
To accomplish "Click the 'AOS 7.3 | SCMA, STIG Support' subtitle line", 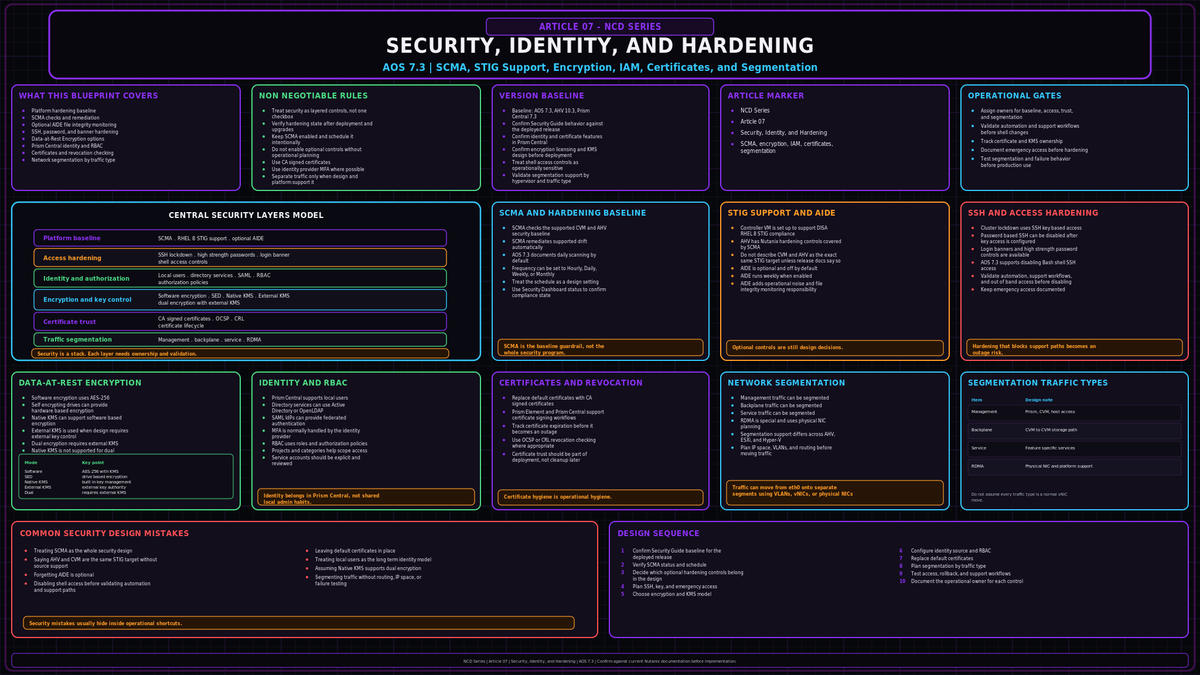I will (x=600, y=67).
